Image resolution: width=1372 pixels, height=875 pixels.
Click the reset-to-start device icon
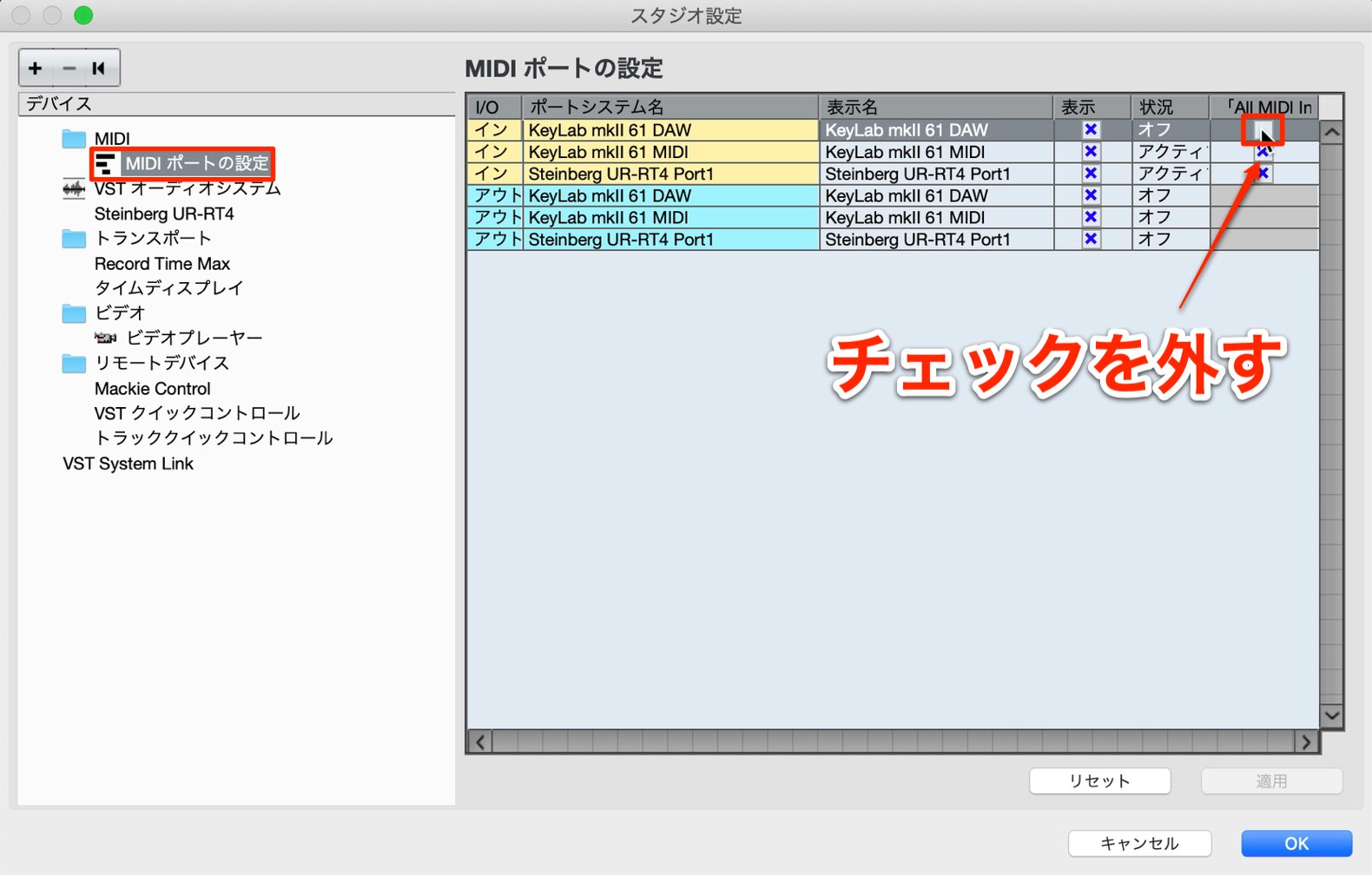point(99,68)
